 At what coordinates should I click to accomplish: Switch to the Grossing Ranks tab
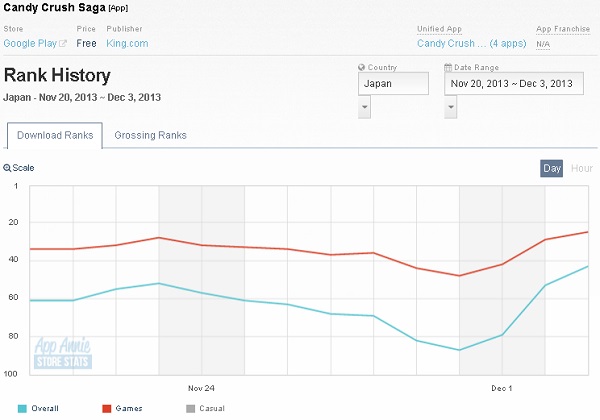tap(150, 135)
